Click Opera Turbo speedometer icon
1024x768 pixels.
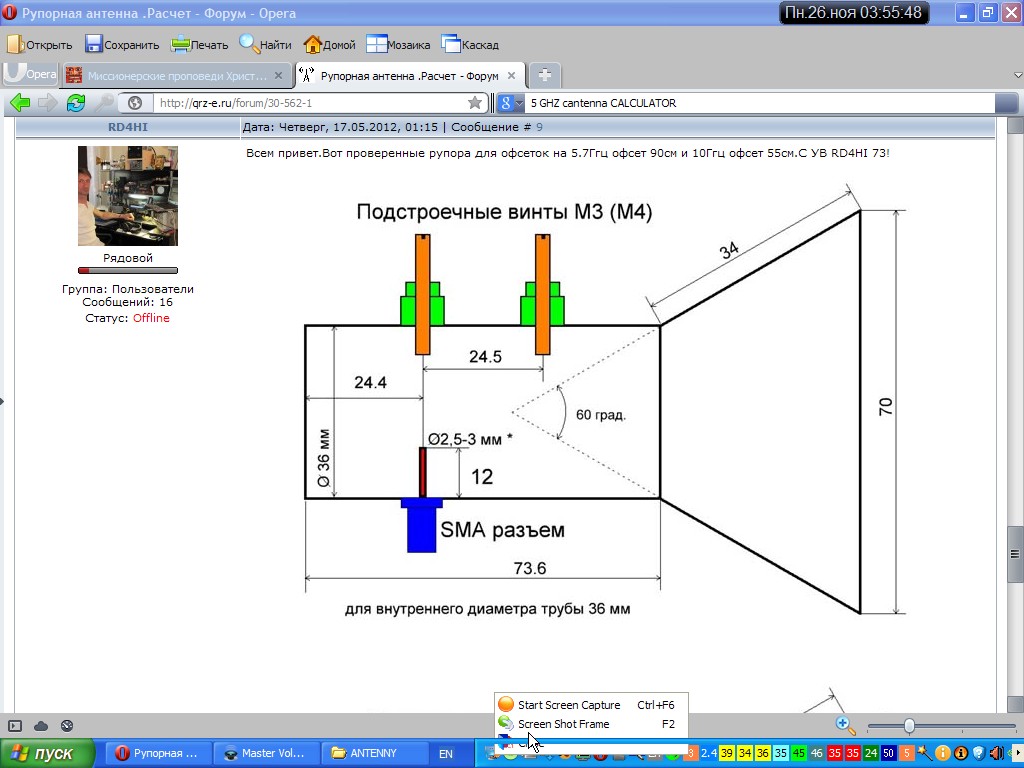pyautogui.click(x=67, y=726)
